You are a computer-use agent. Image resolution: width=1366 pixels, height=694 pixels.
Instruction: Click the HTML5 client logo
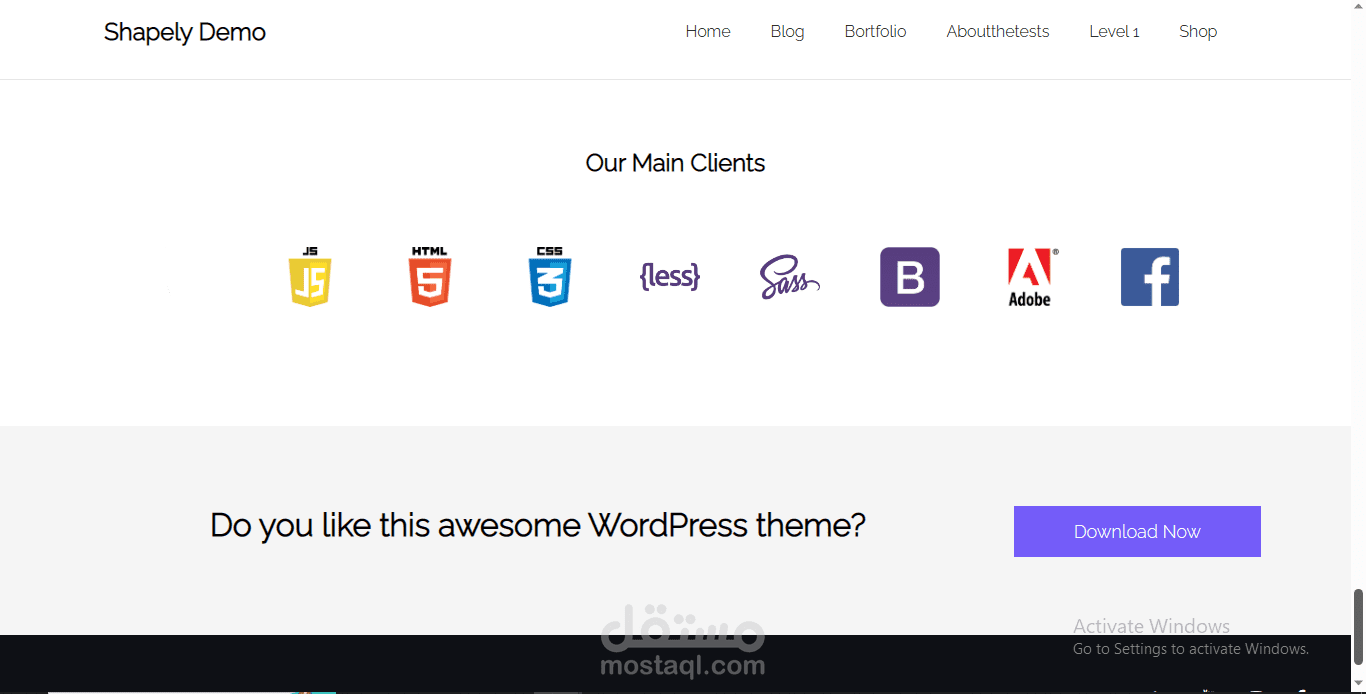(430, 277)
